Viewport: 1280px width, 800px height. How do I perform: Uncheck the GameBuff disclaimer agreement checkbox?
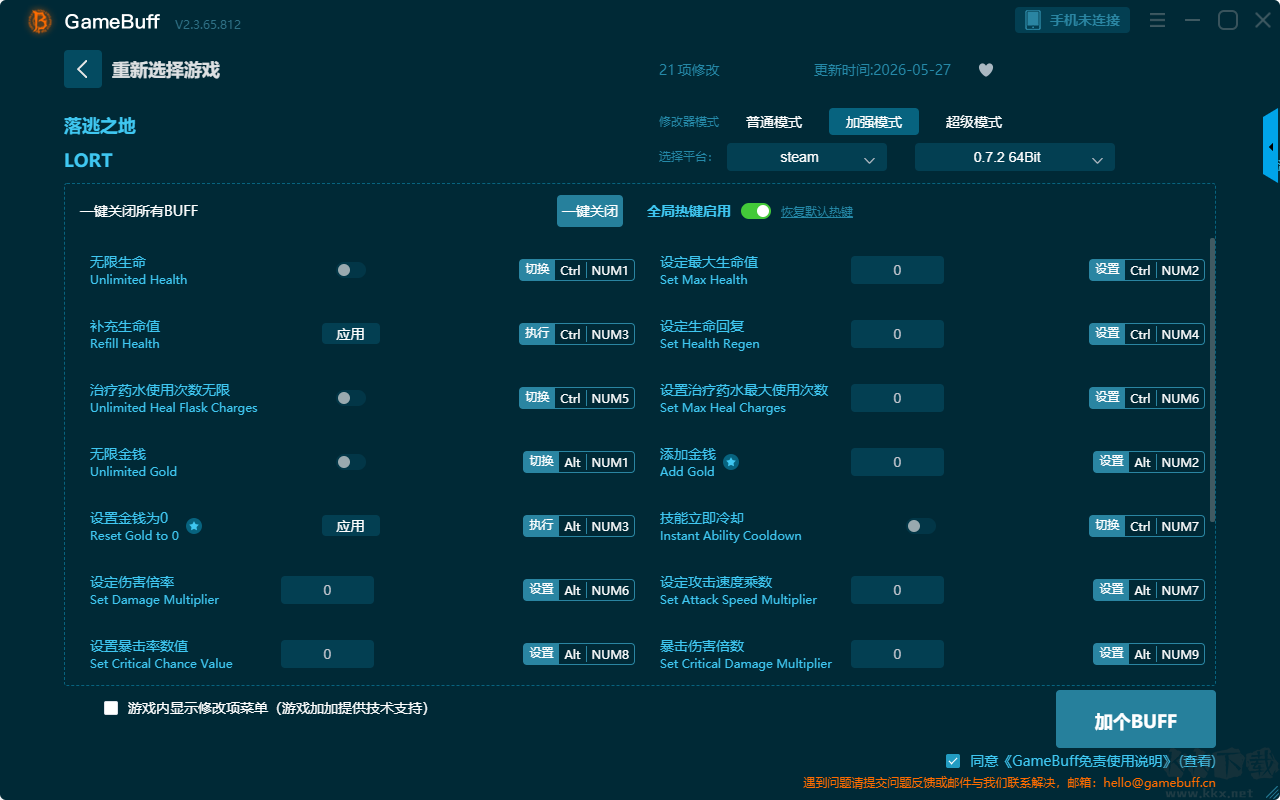pos(953,761)
